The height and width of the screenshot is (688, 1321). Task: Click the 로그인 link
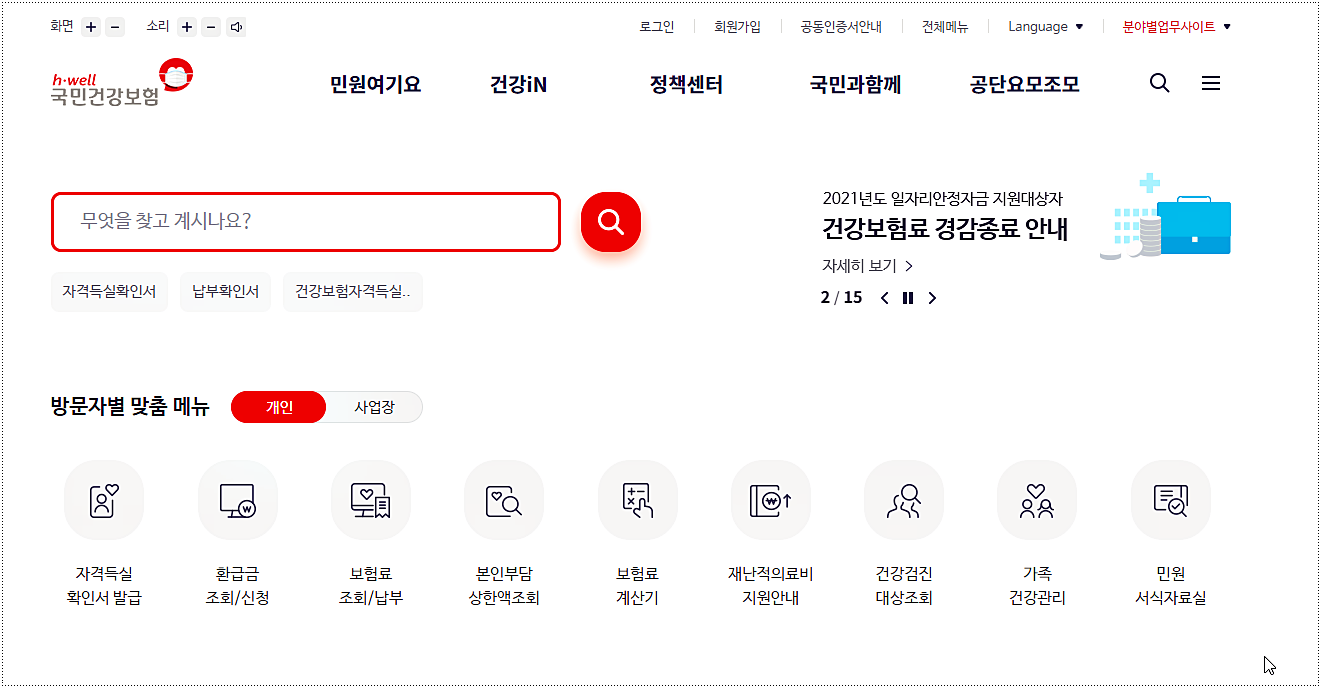(655, 27)
